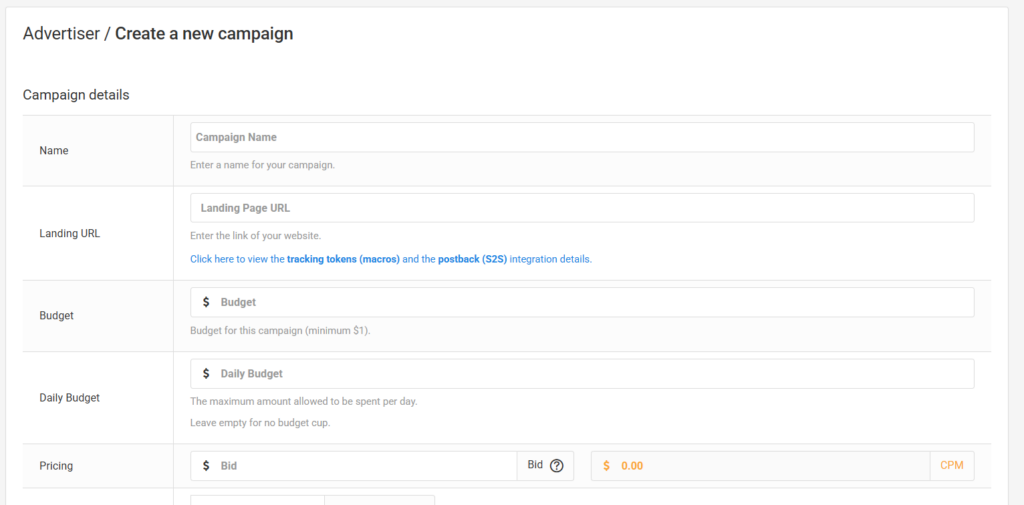
Task: Click the orange 0.00 CPM value field
Action: pyautogui.click(x=760, y=466)
